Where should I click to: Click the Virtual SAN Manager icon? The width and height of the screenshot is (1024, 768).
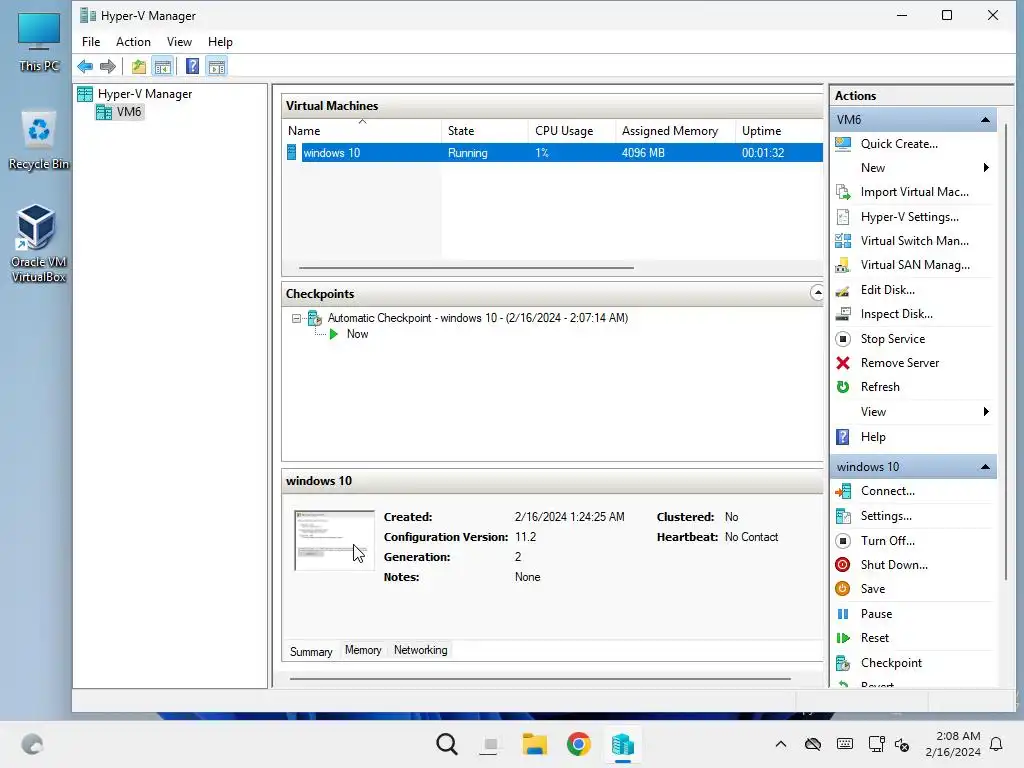843,265
